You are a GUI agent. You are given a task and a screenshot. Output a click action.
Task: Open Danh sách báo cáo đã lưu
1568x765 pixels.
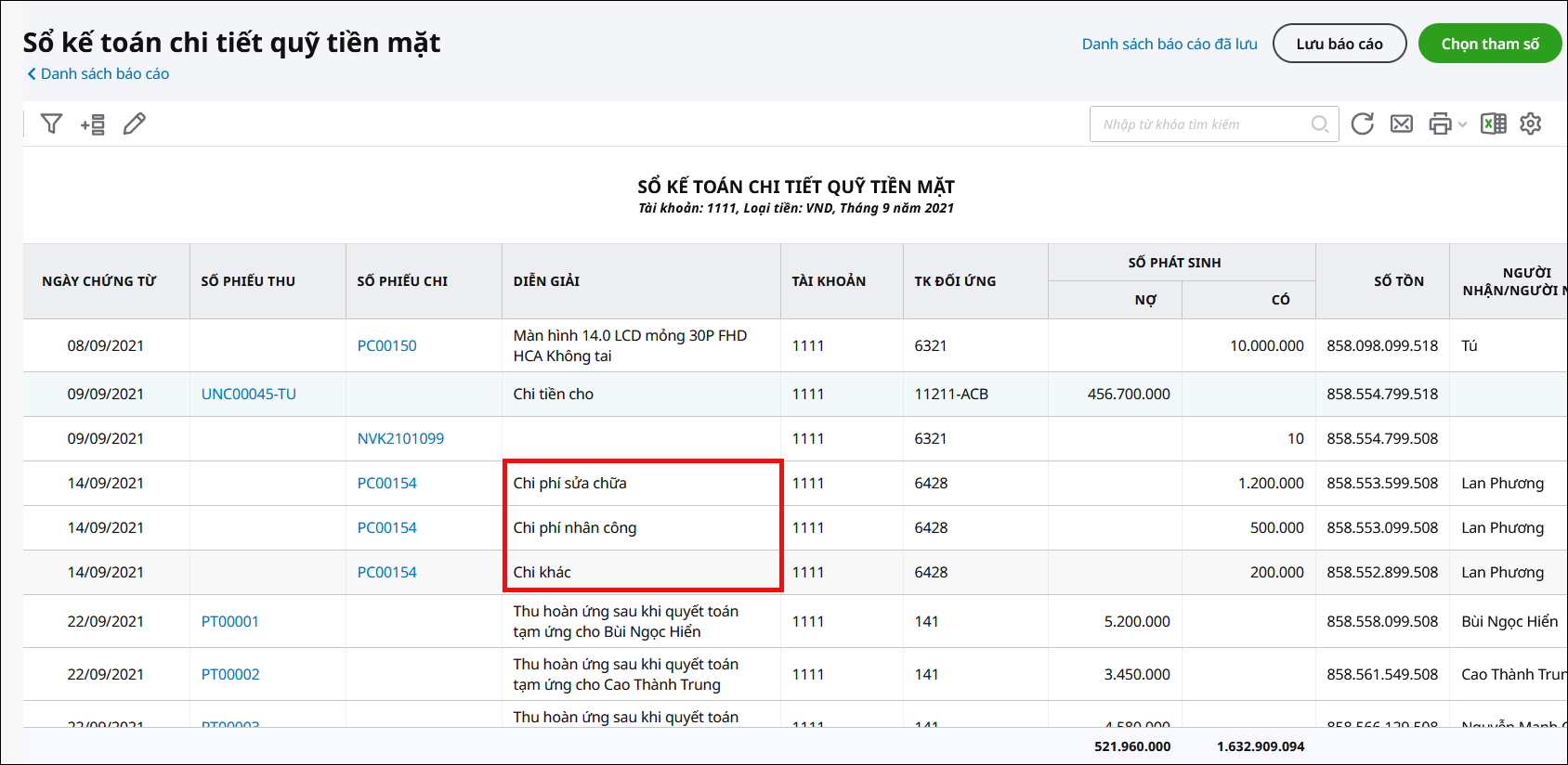tap(1169, 44)
